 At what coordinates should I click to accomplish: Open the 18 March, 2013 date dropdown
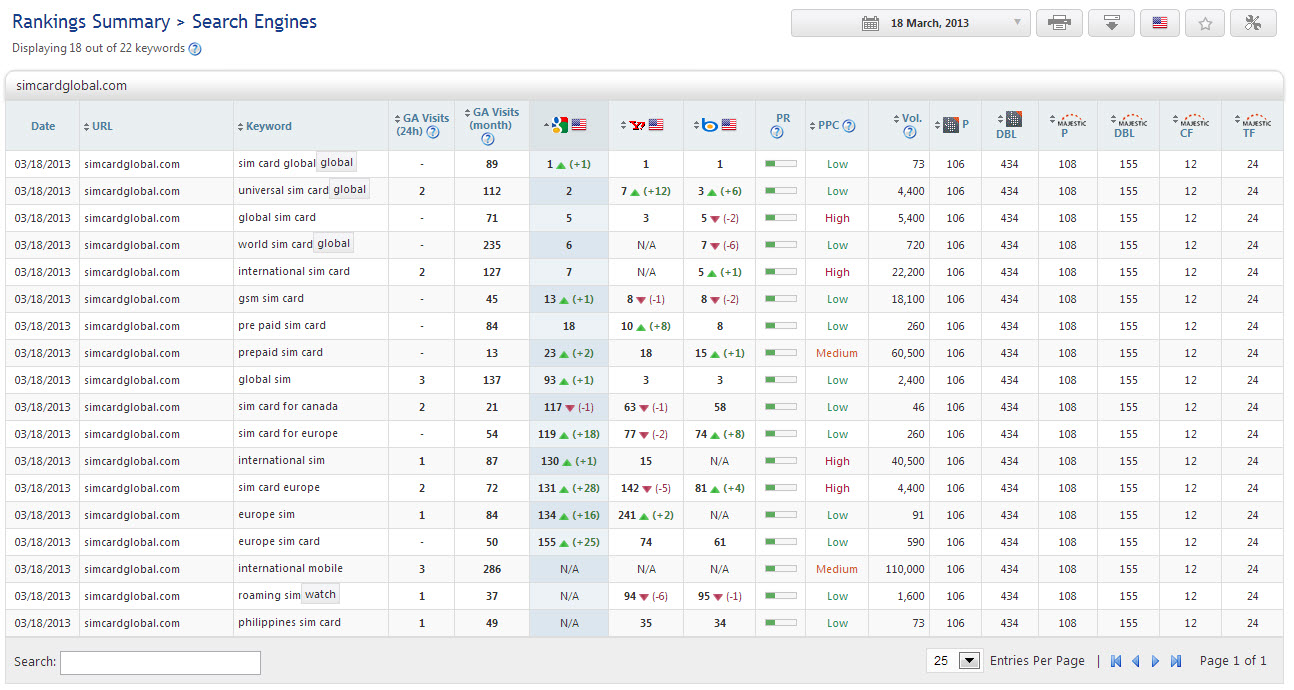click(910, 23)
